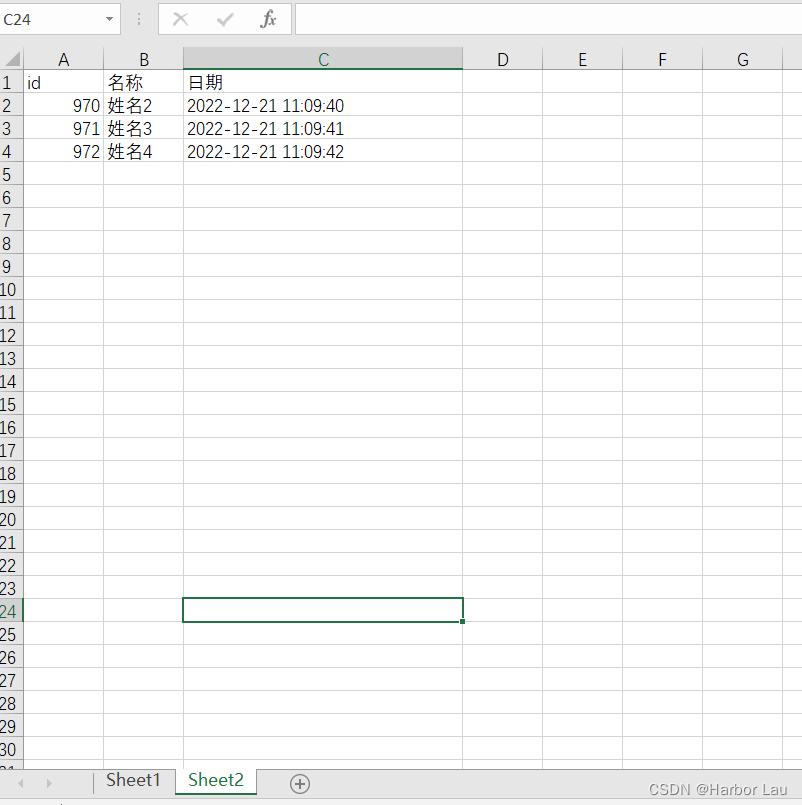Select the cell containing id

[63, 82]
